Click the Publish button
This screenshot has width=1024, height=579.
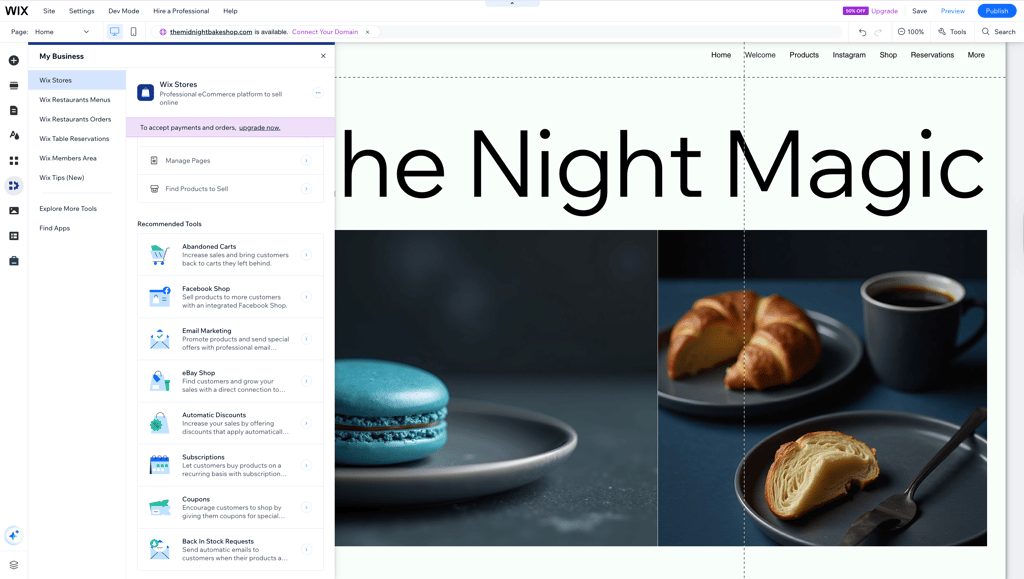997,11
